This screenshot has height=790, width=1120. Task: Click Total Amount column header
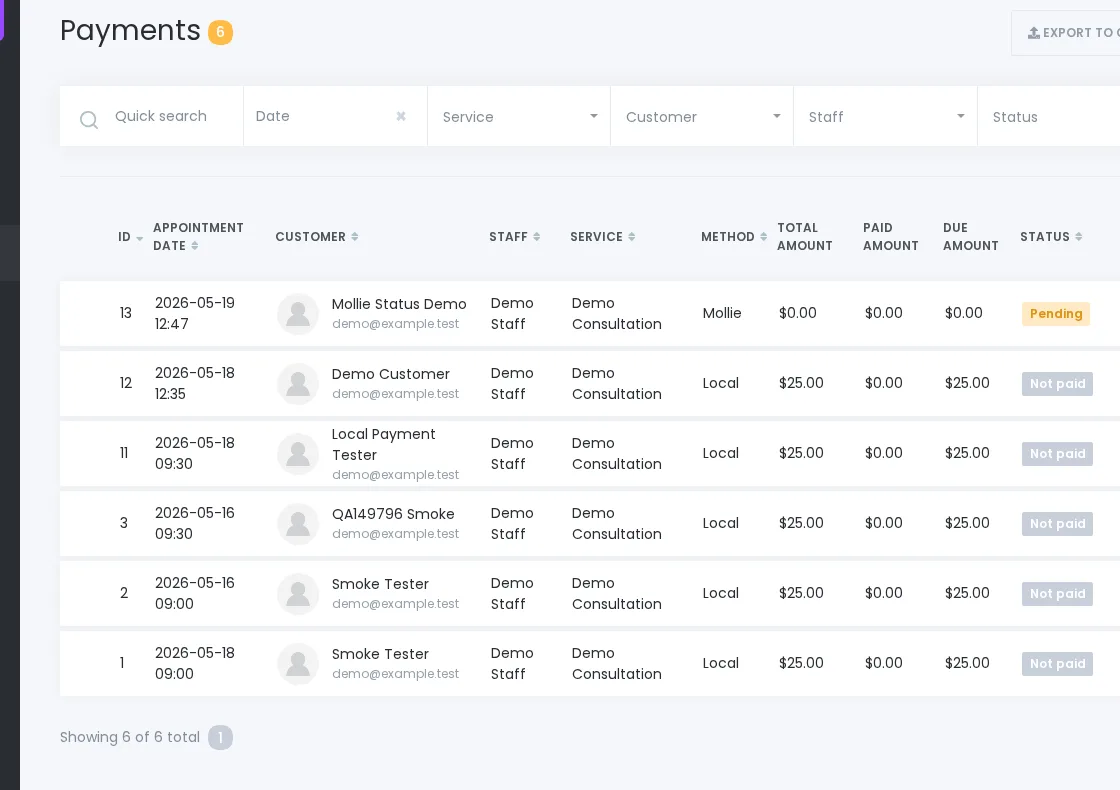(804, 236)
